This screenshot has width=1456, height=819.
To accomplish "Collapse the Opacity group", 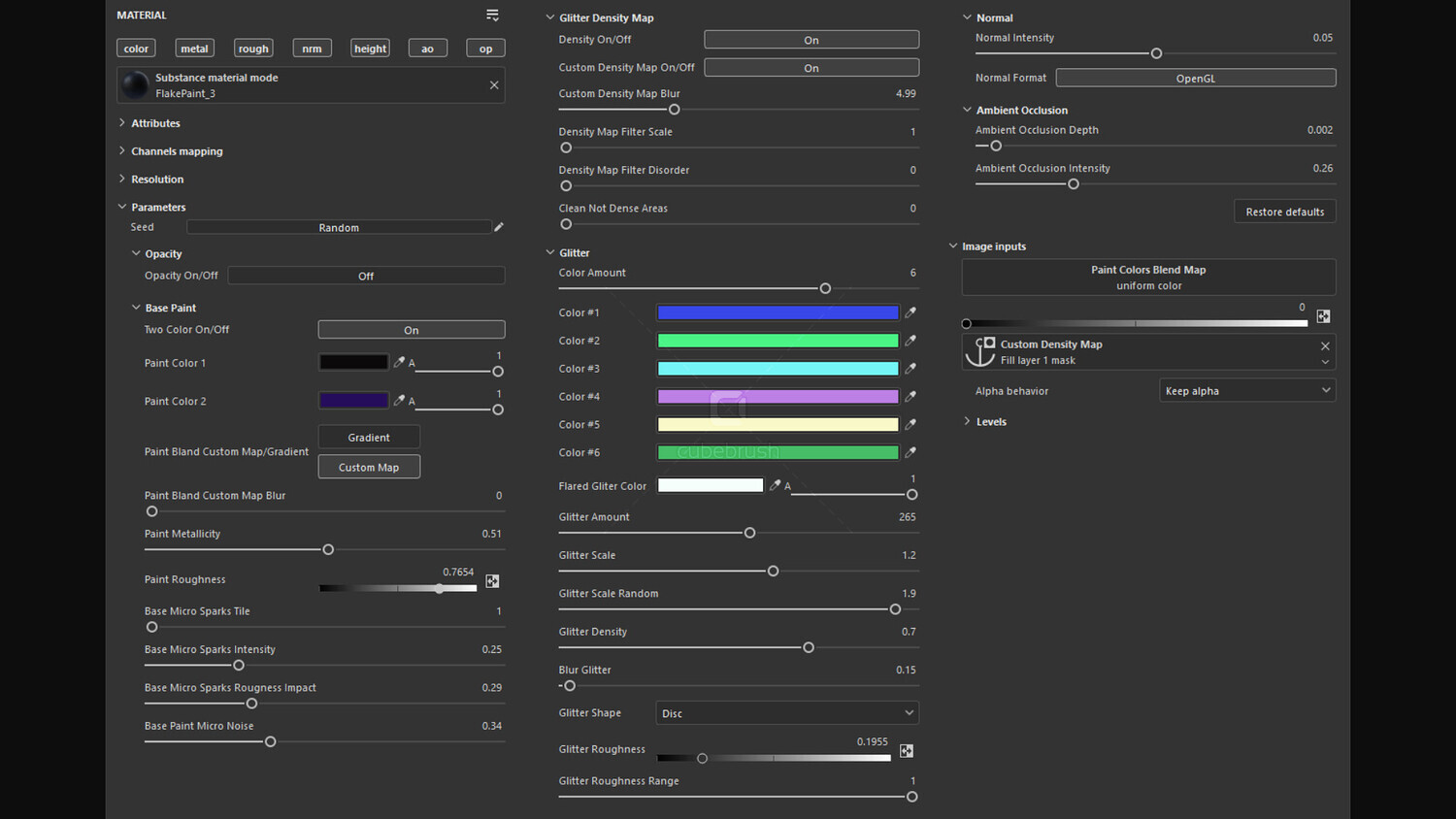I will (x=136, y=253).
